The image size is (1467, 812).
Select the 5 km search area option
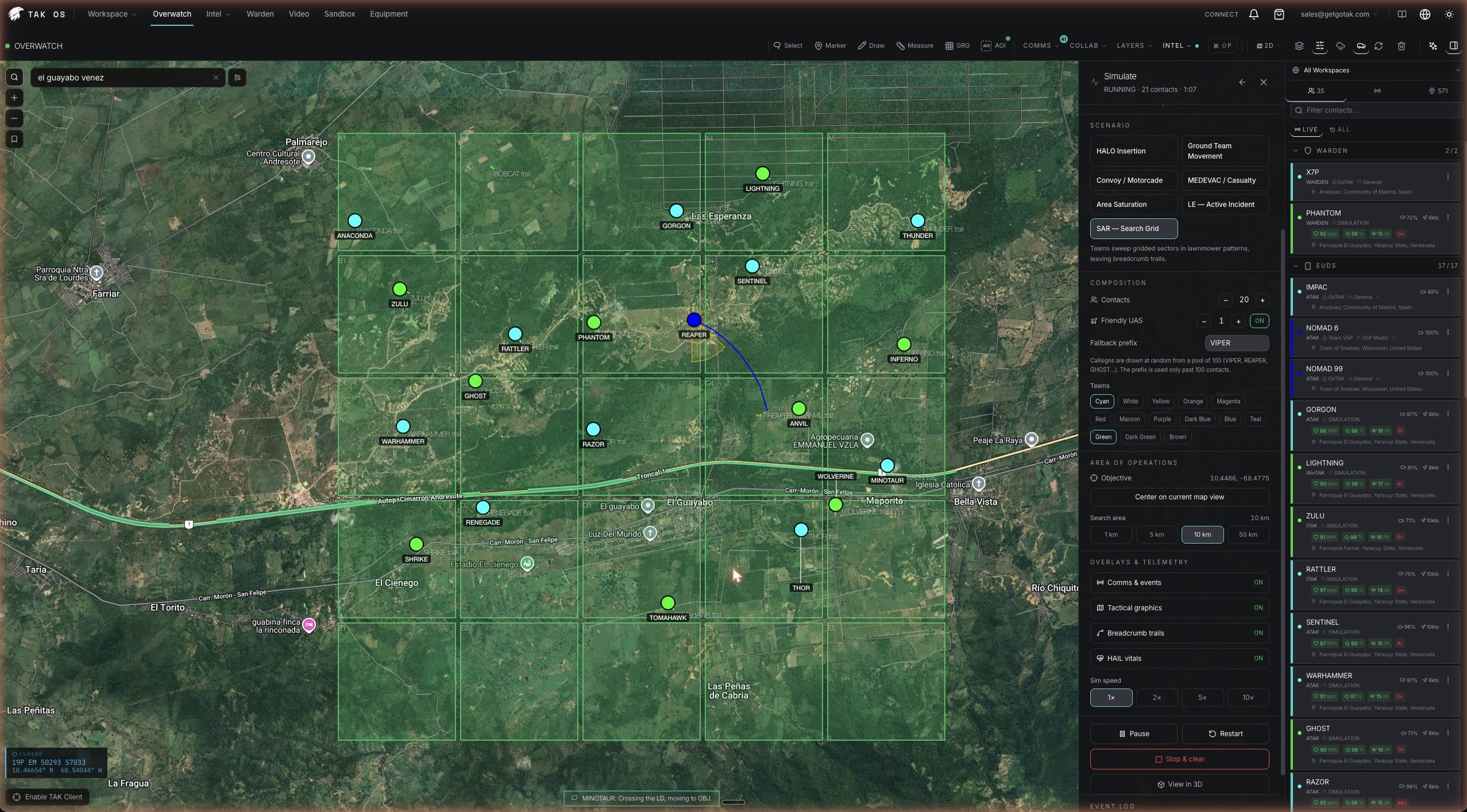[1156, 535]
